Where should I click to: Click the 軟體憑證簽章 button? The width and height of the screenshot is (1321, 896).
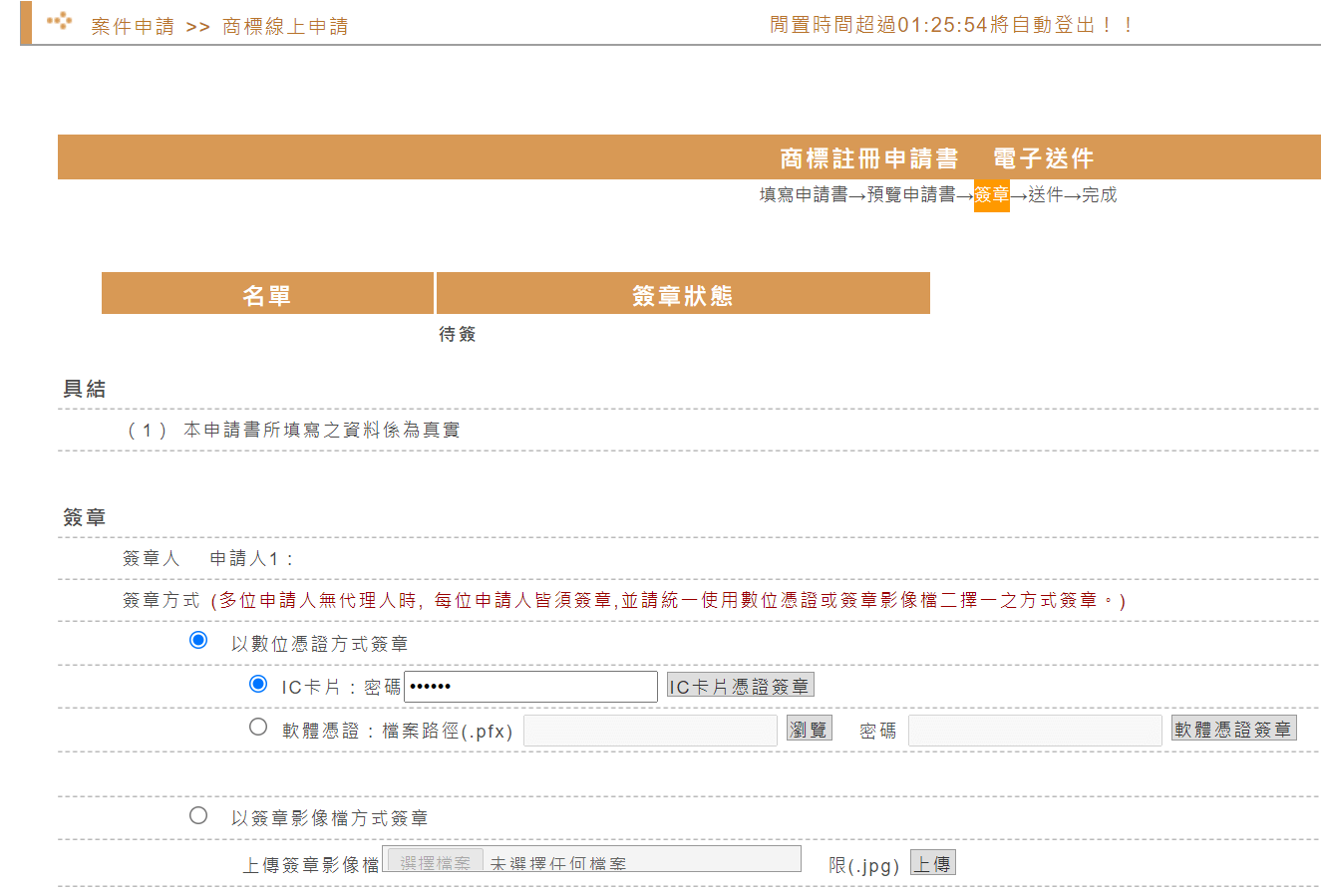[x=1233, y=729]
